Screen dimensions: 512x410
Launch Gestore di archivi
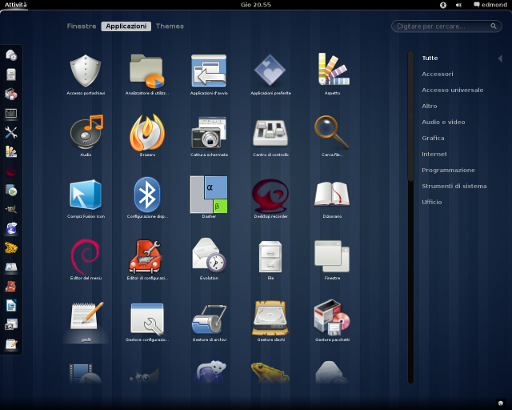(209, 319)
